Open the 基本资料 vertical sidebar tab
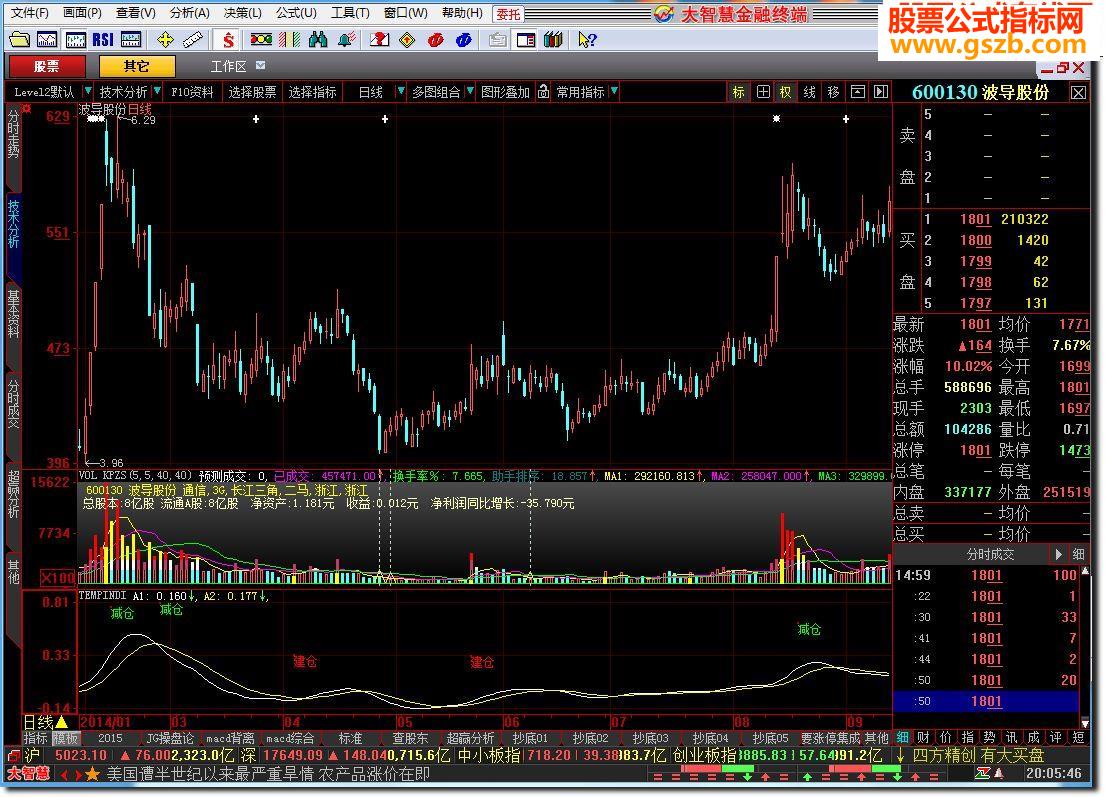The width and height of the screenshot is (1105, 797). click(13, 314)
